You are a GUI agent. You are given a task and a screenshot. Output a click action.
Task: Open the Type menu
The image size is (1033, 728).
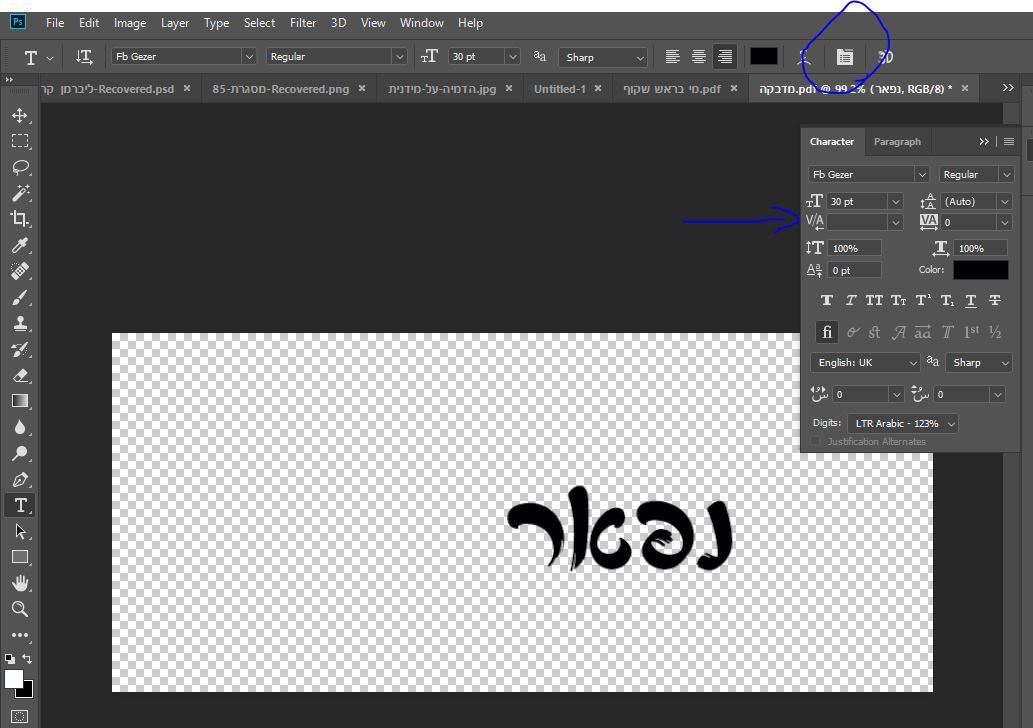pos(216,22)
